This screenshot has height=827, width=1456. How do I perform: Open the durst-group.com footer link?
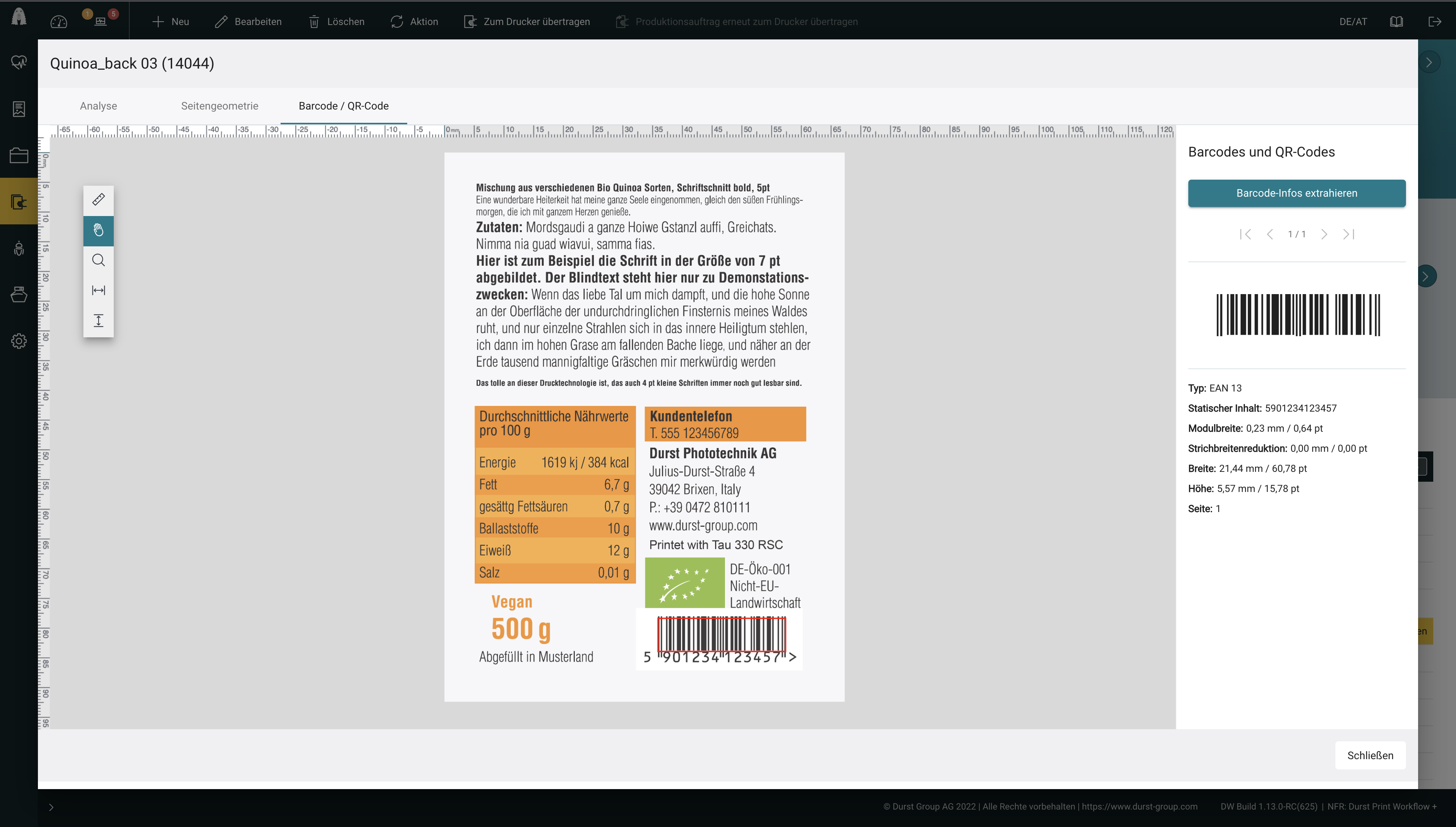pos(1139,807)
